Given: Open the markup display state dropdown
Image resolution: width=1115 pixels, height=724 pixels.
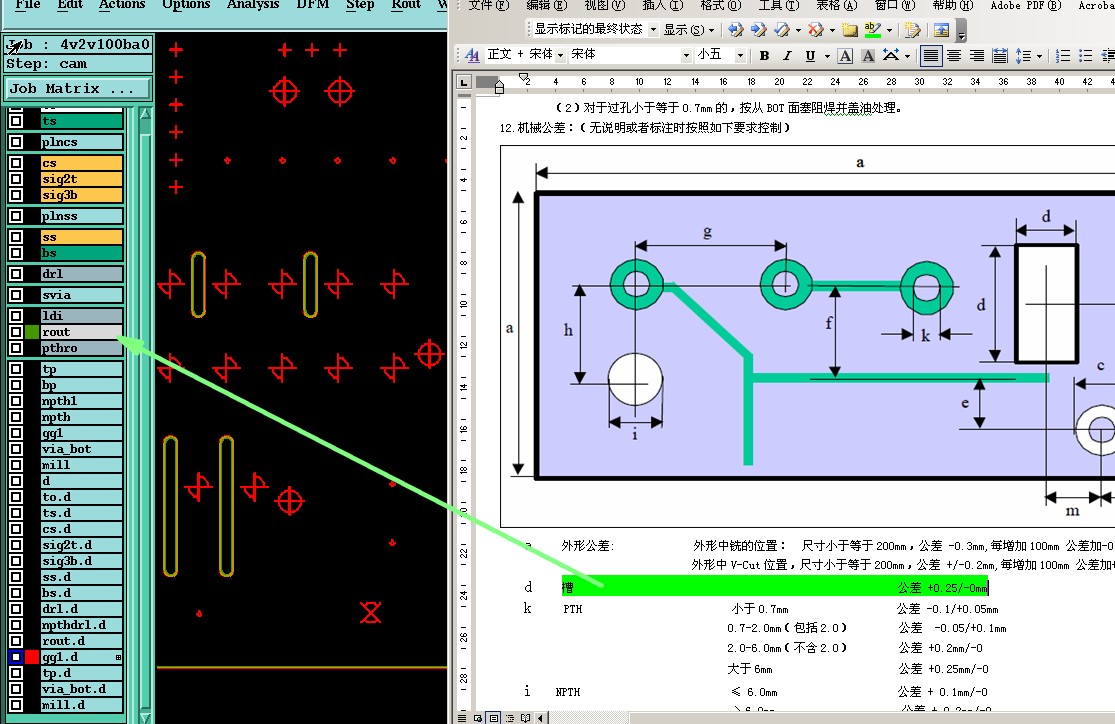Looking at the screenshot, I should click(653, 30).
